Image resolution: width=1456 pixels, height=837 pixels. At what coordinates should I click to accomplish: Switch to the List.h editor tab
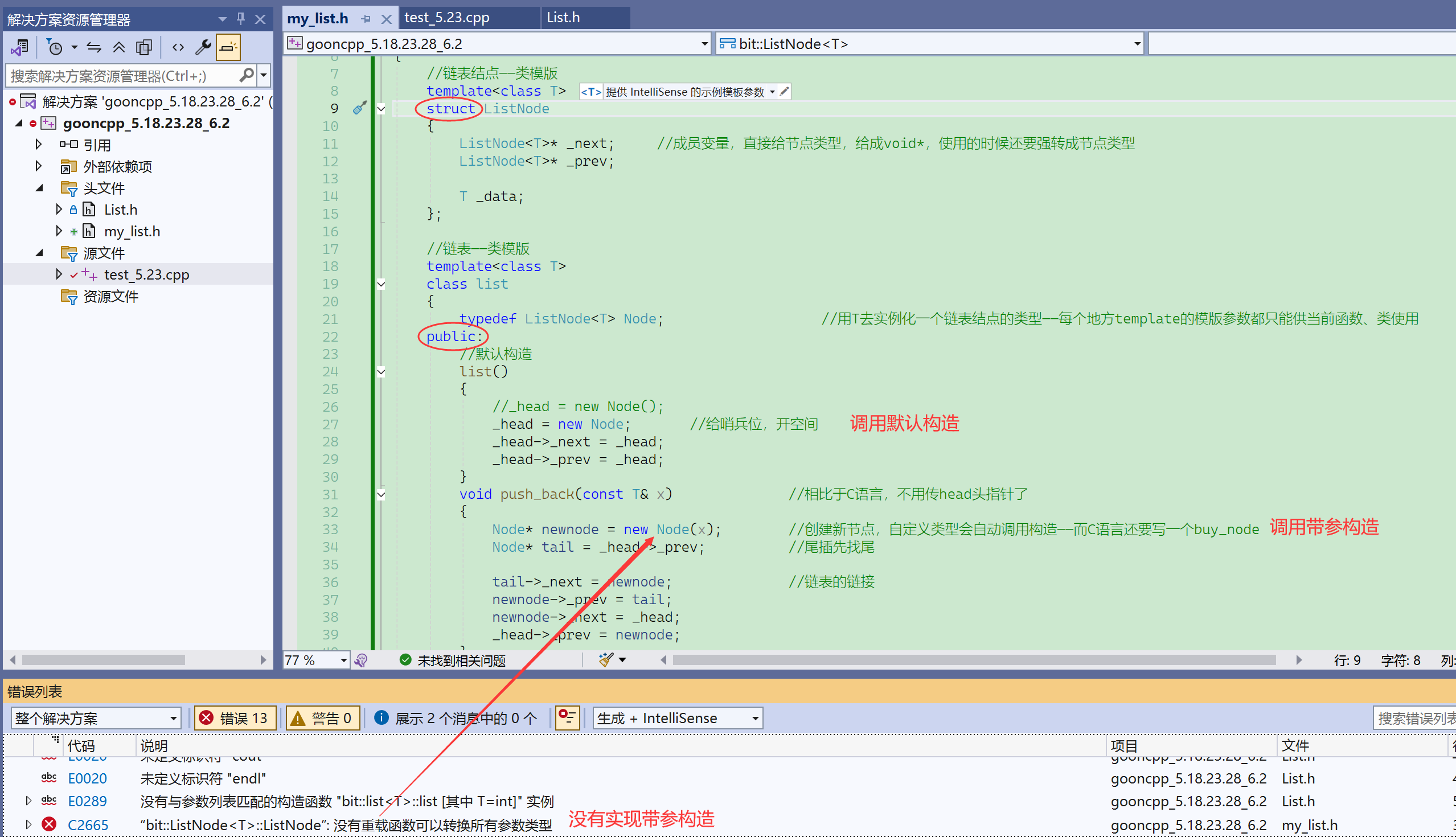click(x=563, y=17)
